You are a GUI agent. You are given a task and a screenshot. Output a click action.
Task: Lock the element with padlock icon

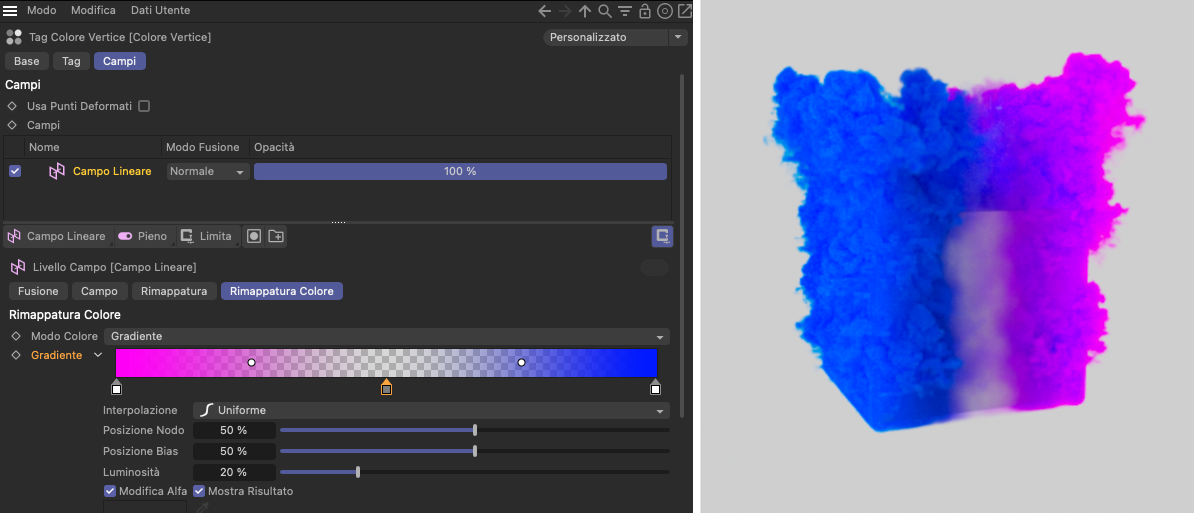tap(645, 11)
